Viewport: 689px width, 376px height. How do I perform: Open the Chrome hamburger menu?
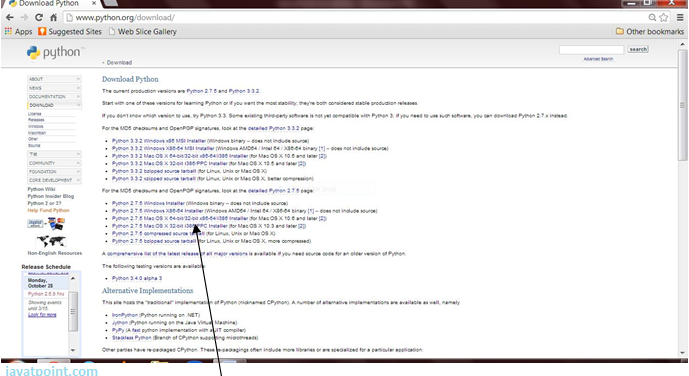(x=680, y=18)
